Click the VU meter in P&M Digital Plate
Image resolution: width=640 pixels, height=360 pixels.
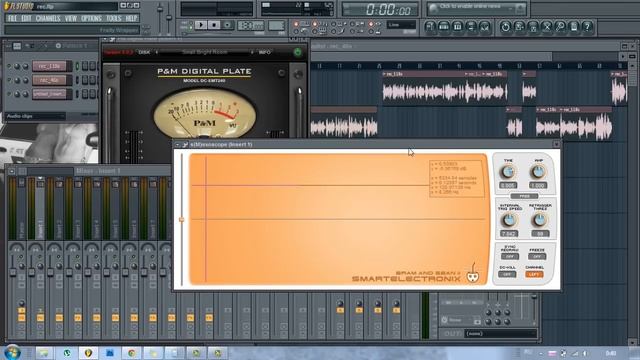[204, 114]
